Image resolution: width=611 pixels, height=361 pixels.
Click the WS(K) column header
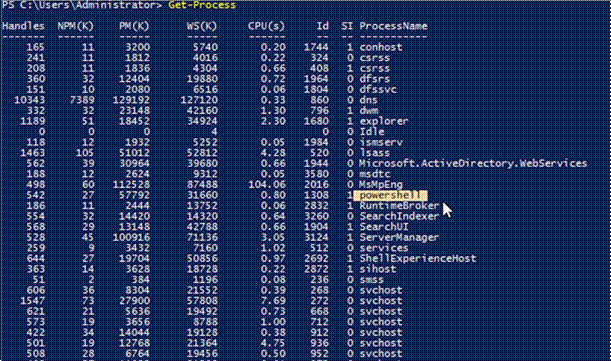click(202, 26)
